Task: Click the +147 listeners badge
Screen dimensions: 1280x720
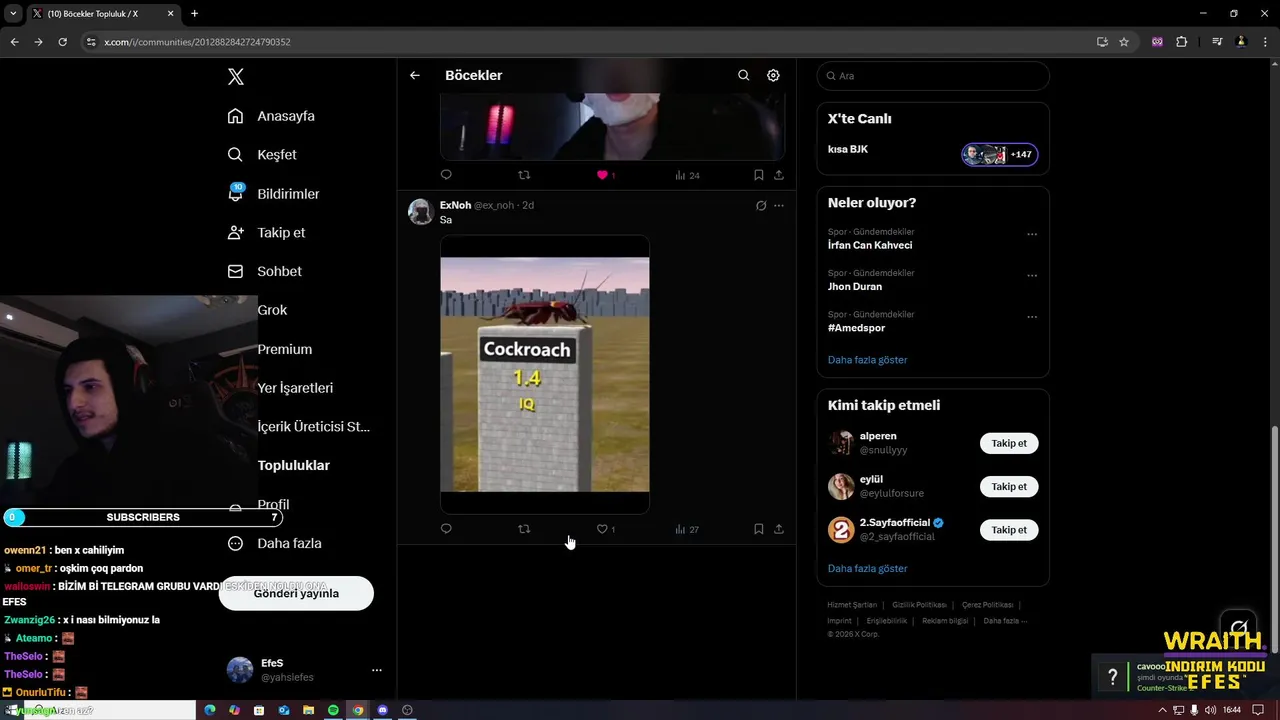Action: 1000,155
